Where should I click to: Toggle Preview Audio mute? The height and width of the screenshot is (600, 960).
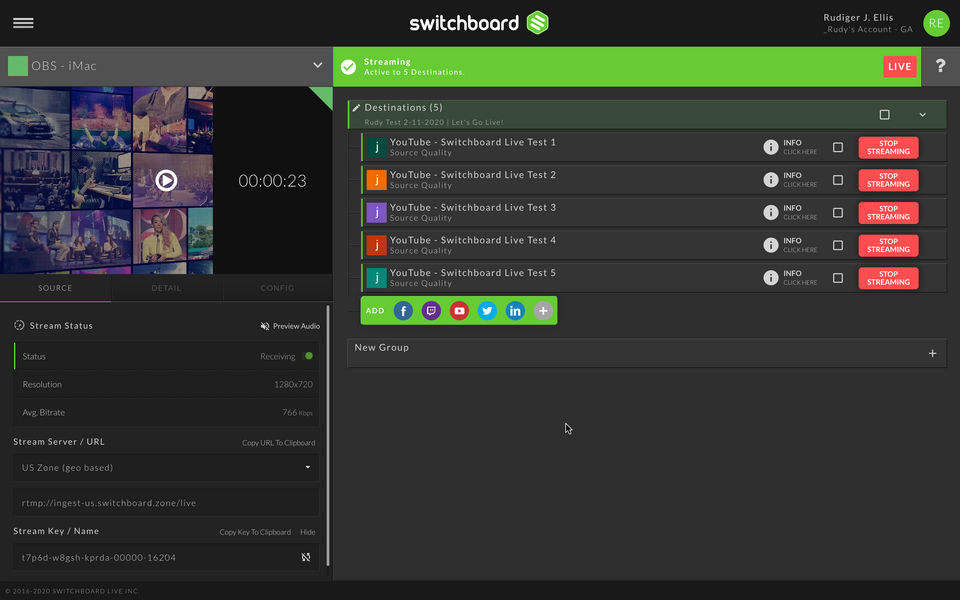pyautogui.click(x=290, y=326)
